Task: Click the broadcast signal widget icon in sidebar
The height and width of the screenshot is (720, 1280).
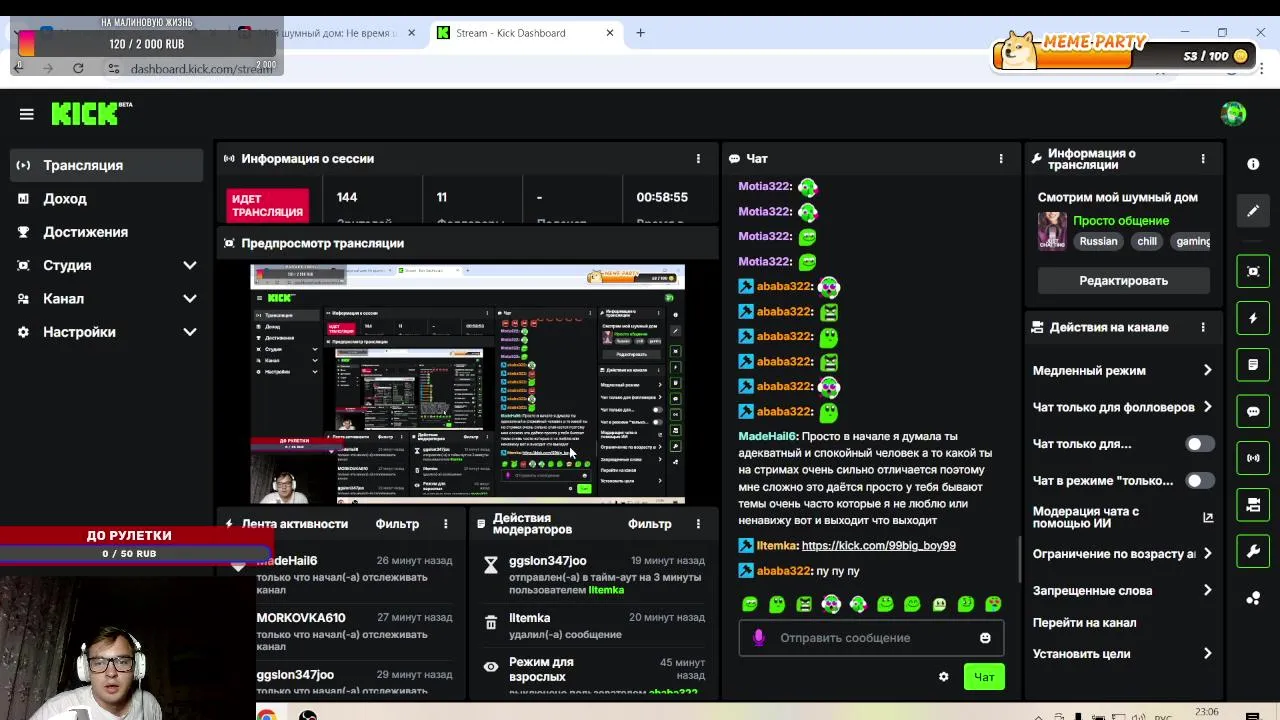Action: pos(1253,458)
